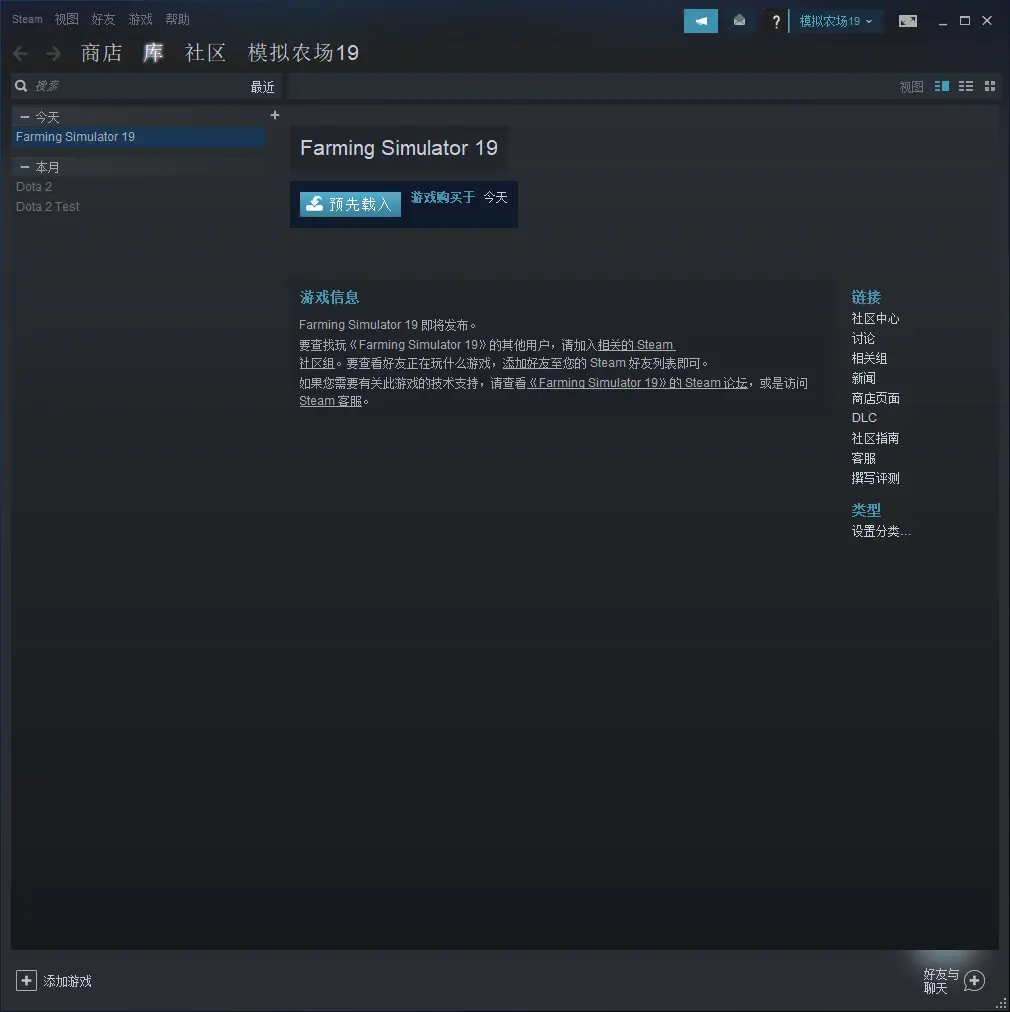The height and width of the screenshot is (1012, 1010).
Task: Click the 视图 label beside view icons
Action: (x=911, y=87)
